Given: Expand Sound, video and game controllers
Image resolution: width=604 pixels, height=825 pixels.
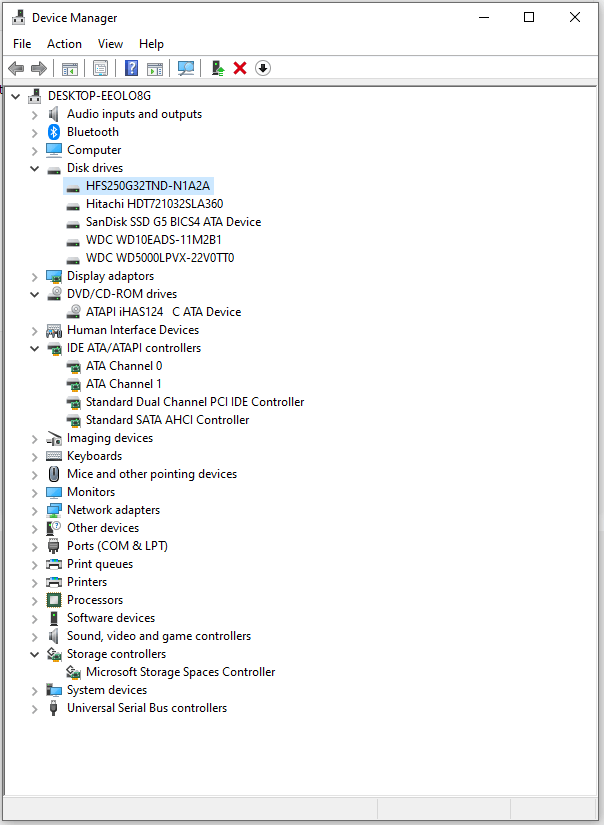Looking at the screenshot, I should coord(35,637).
